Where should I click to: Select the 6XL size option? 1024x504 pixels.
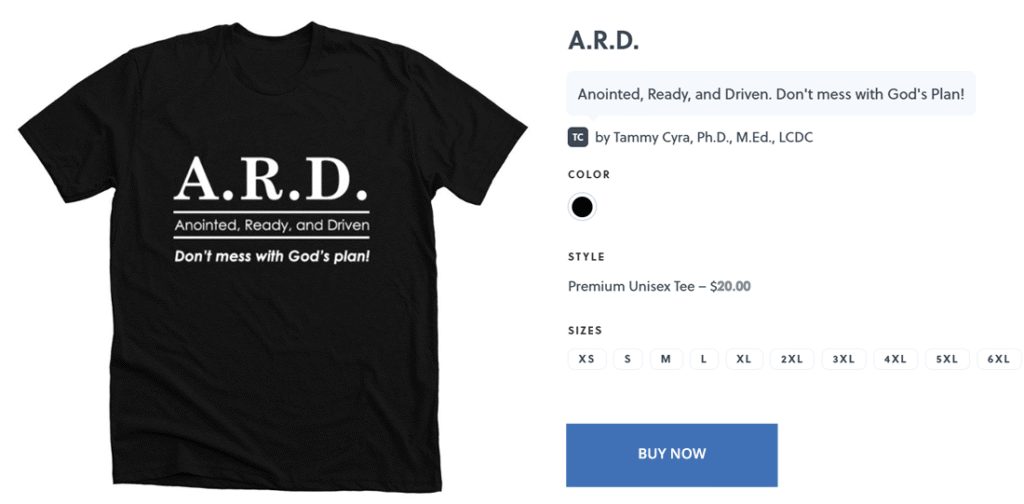[999, 359]
